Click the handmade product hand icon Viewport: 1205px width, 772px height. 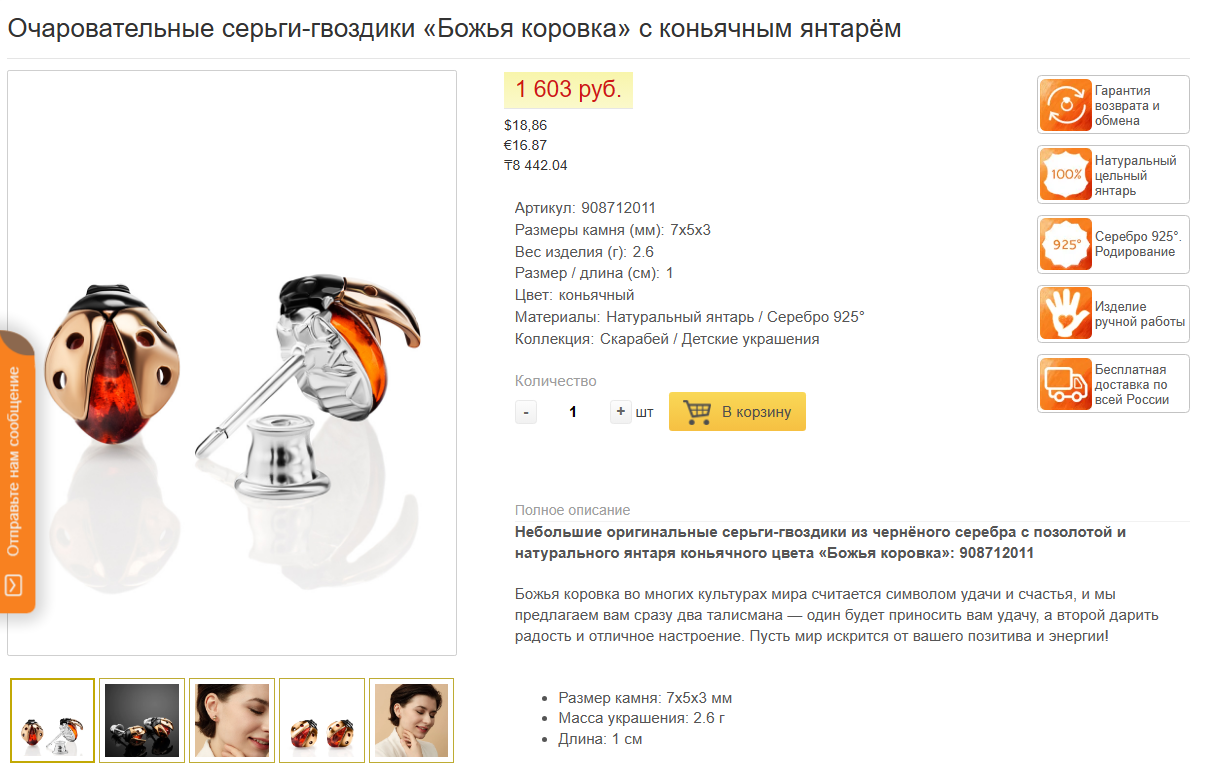[x=1065, y=314]
